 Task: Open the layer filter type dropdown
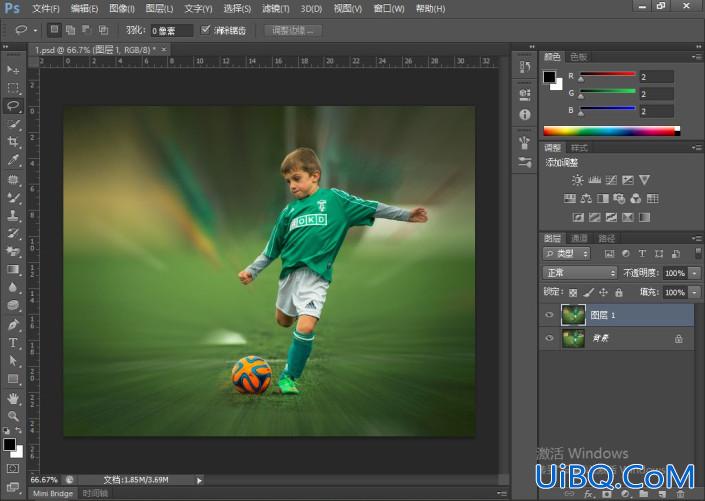coord(566,254)
